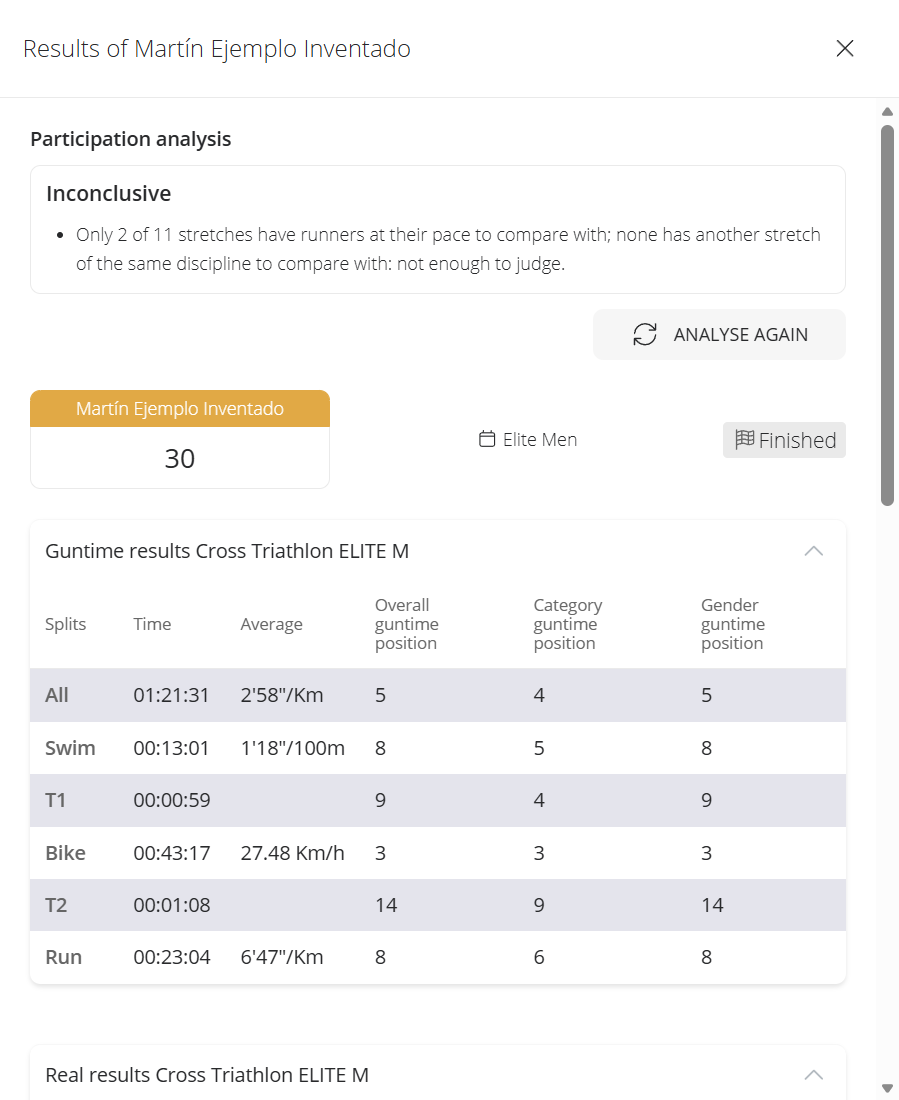Click bike average 27.48 Km/h
This screenshot has width=899, height=1100.
[x=293, y=853]
